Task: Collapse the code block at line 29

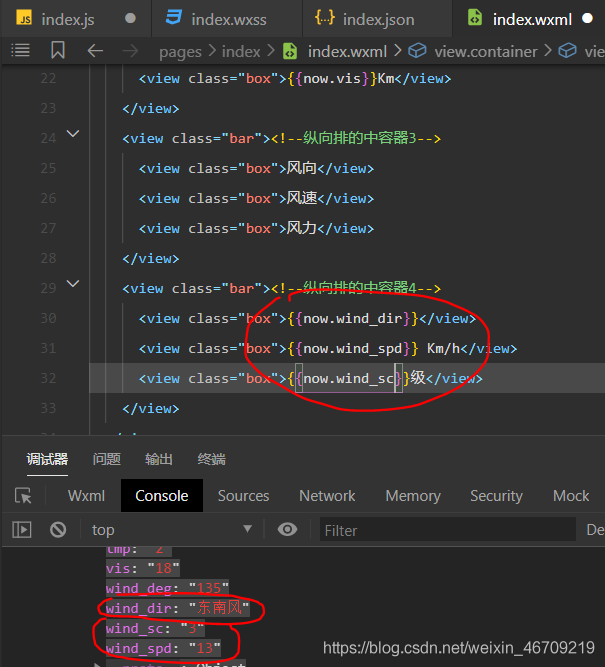Action: [x=73, y=284]
